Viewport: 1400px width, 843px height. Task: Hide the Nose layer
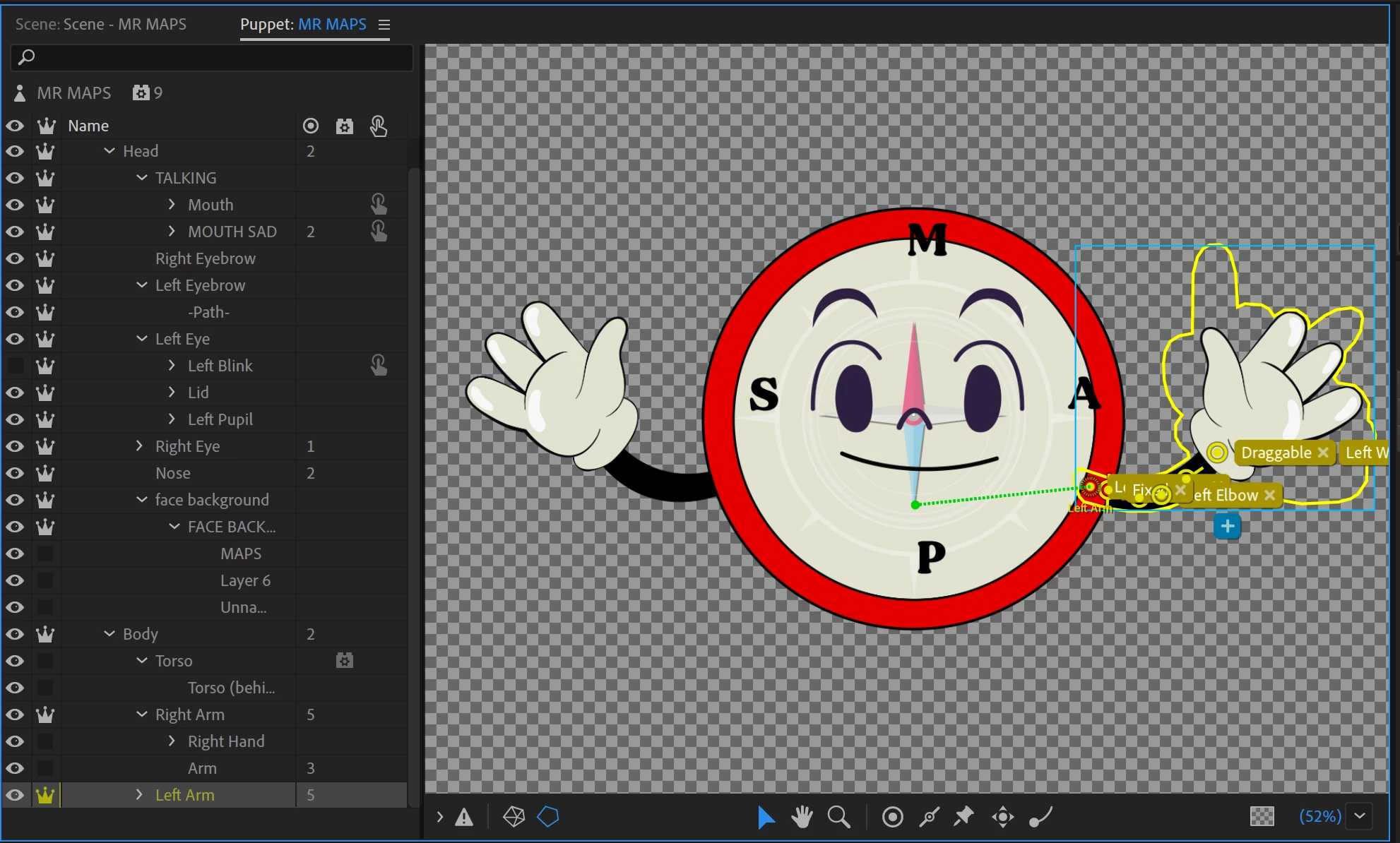(15, 473)
